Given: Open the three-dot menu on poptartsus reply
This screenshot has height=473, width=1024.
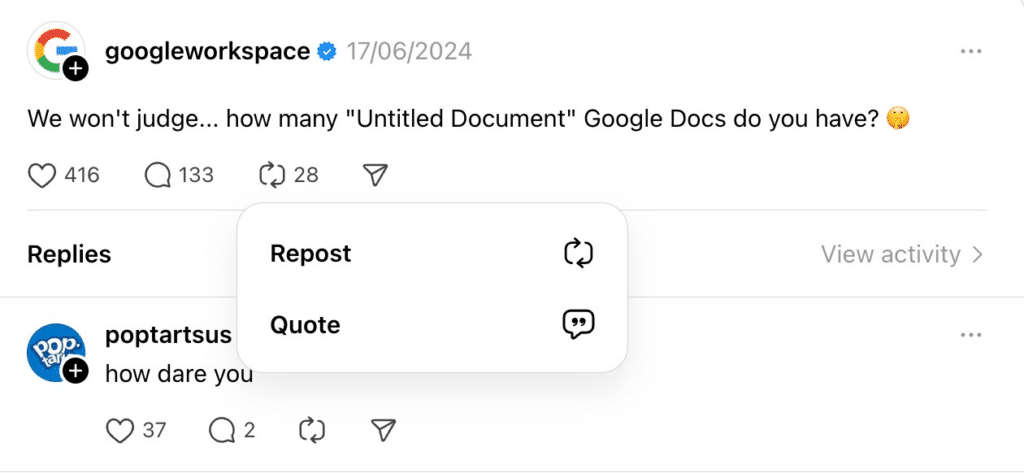Looking at the screenshot, I should (971, 335).
